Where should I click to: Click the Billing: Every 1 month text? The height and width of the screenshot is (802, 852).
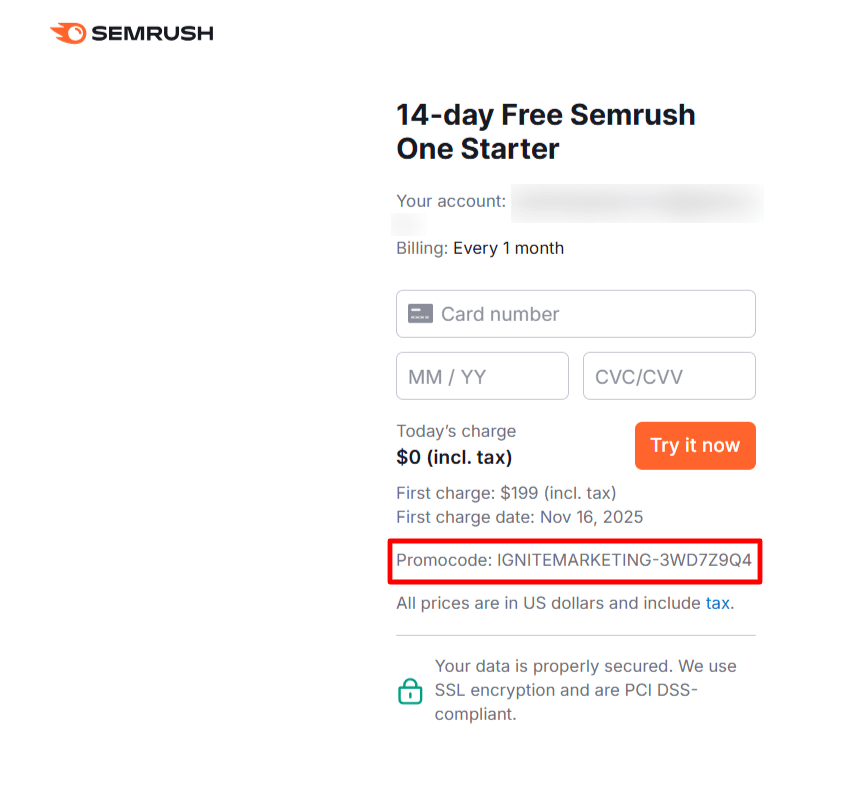(x=480, y=247)
